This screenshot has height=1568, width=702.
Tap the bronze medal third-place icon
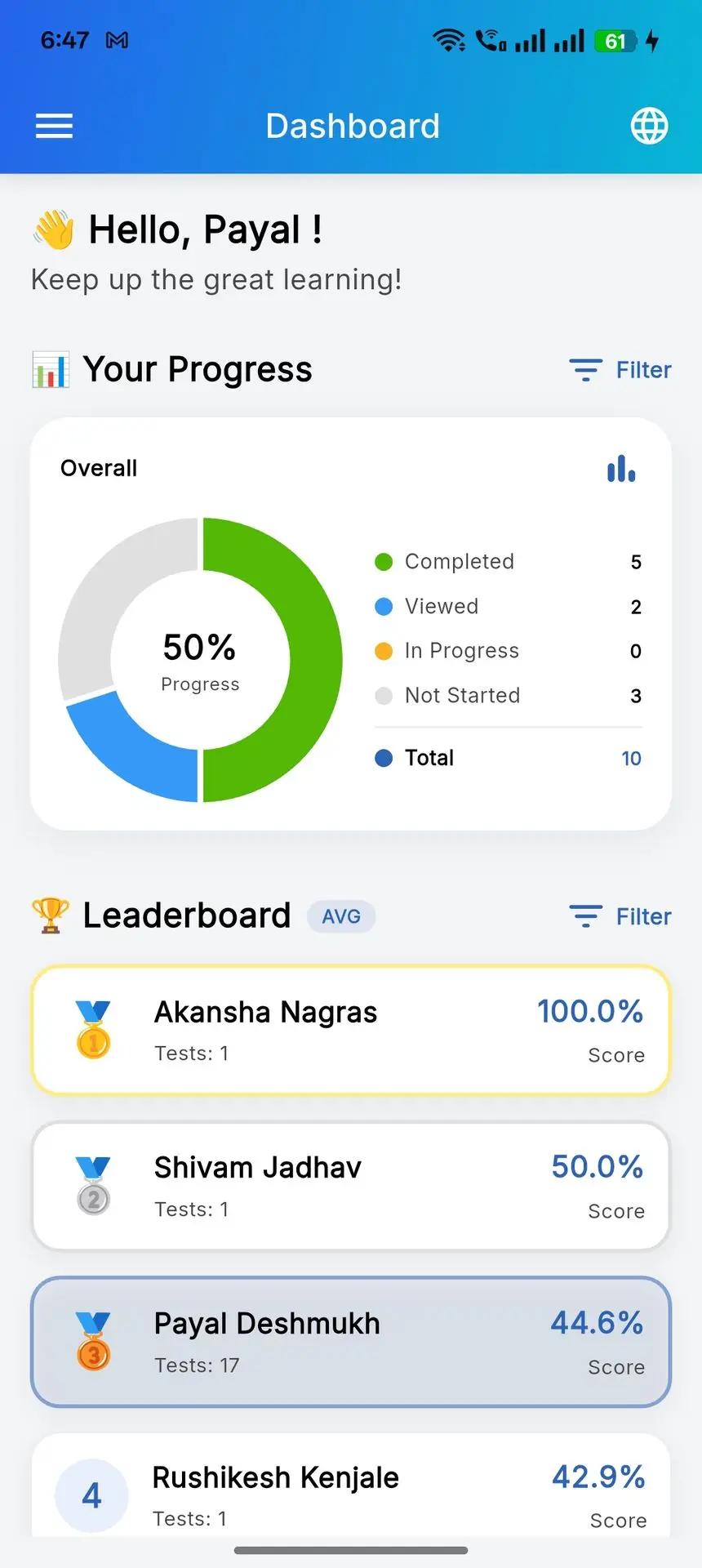pos(93,1341)
